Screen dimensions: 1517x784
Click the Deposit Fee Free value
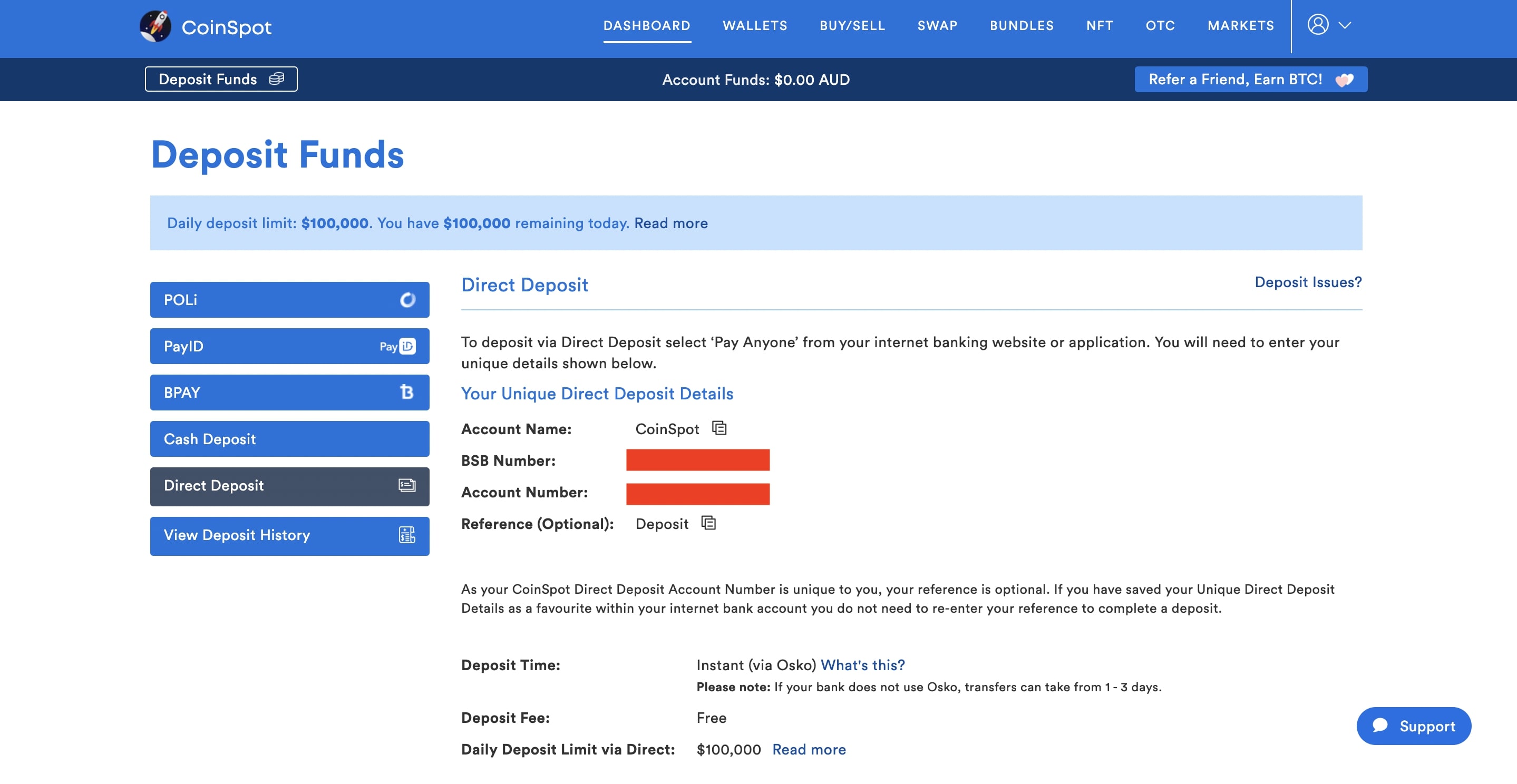[712, 718]
